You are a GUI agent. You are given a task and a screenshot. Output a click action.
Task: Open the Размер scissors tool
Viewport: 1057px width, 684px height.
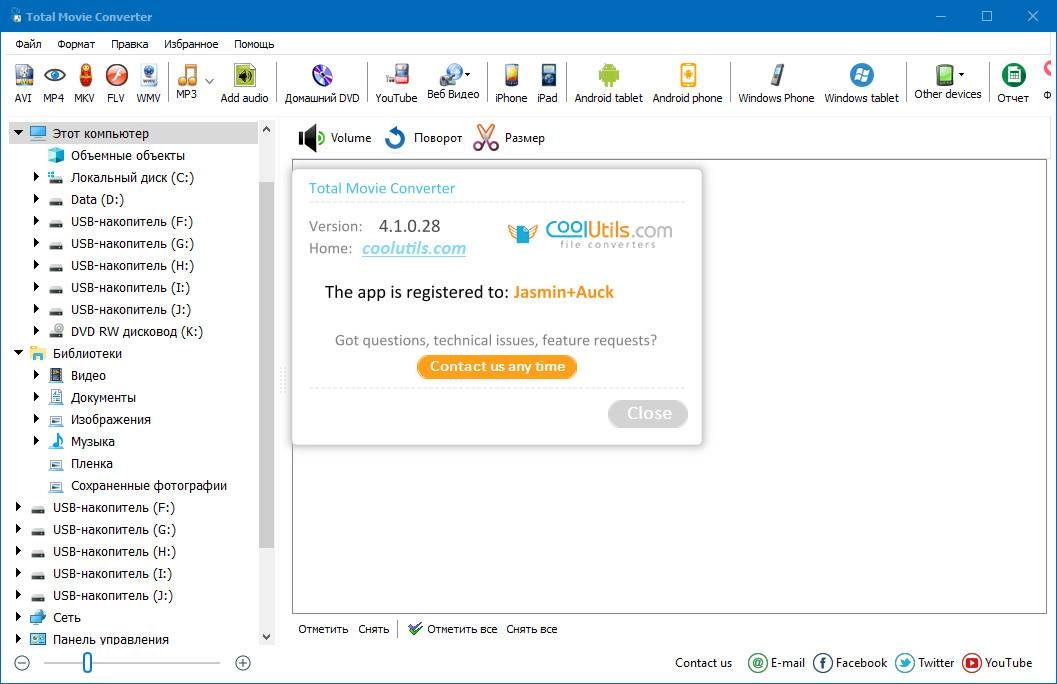tap(509, 137)
